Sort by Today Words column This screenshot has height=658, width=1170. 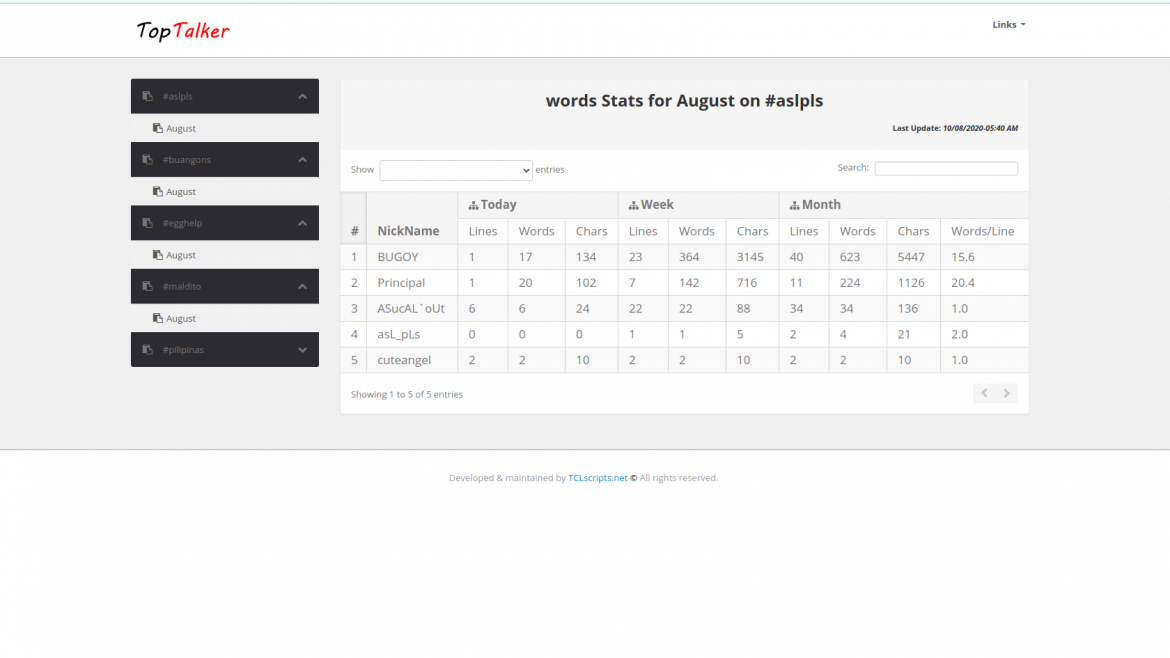(536, 231)
